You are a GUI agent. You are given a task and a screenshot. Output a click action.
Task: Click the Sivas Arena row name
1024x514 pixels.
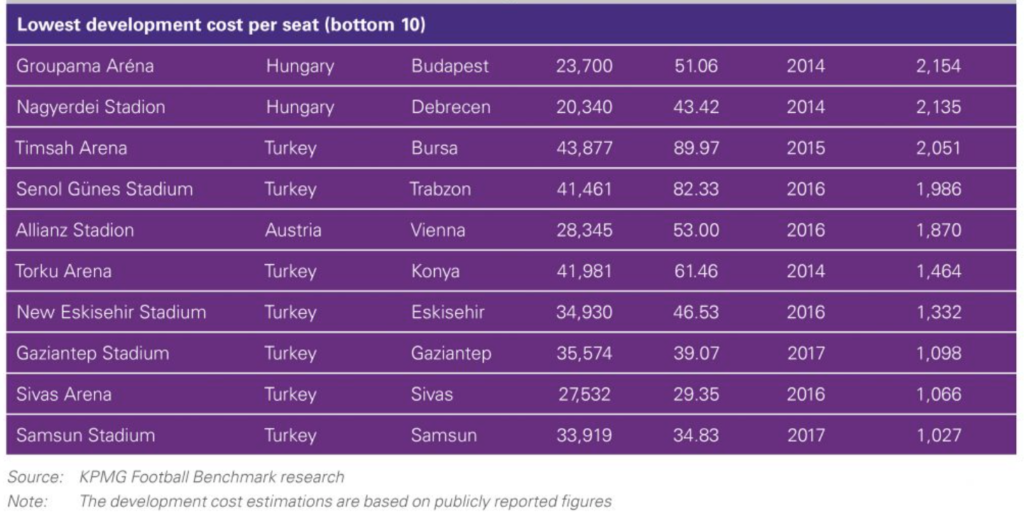click(x=63, y=394)
